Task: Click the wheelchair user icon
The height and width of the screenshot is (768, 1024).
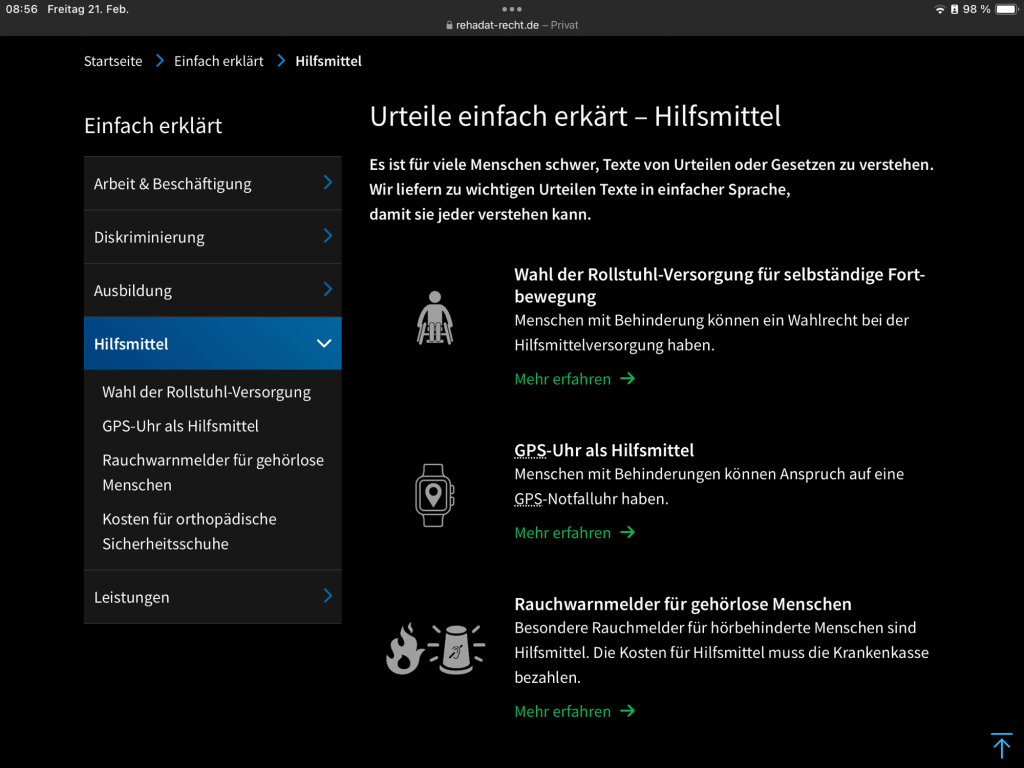Action: pyautogui.click(x=434, y=318)
